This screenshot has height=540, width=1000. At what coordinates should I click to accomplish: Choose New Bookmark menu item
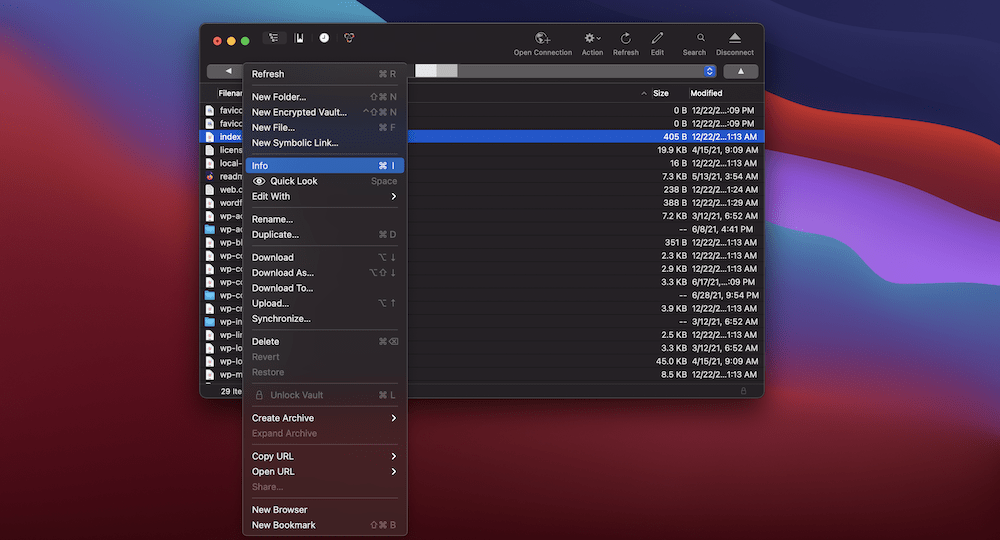pos(325,525)
